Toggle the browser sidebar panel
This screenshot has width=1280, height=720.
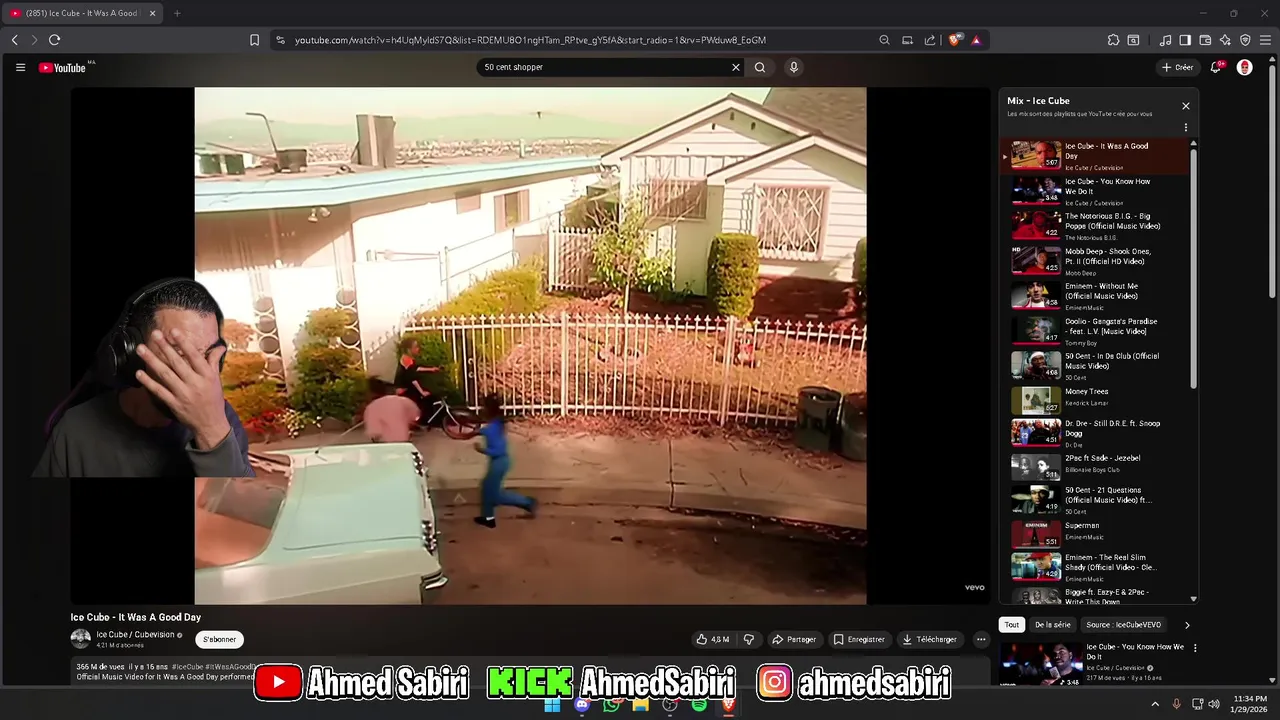pos(1185,40)
